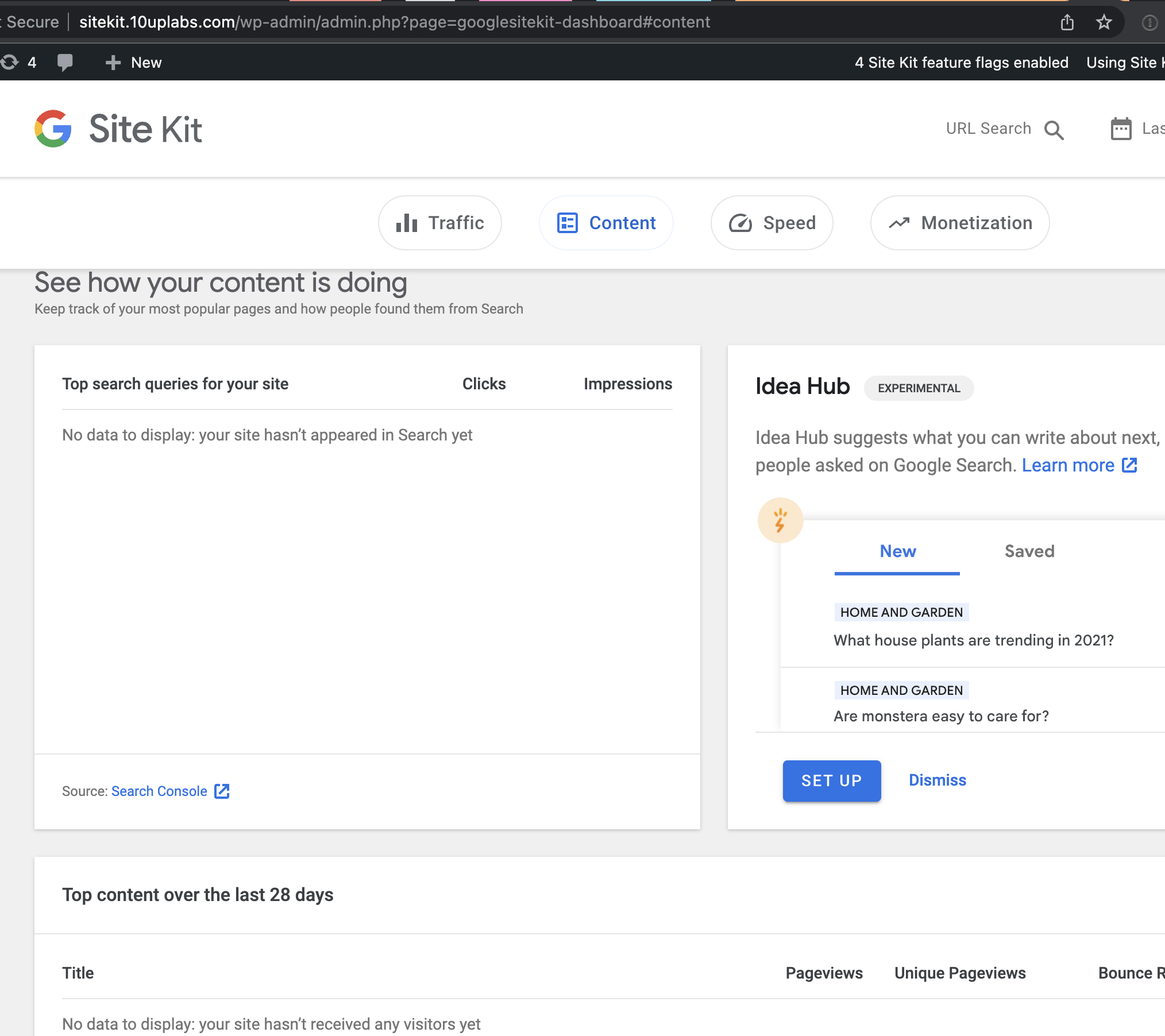The height and width of the screenshot is (1036, 1165).
Task: Bookmark page with the star icon
Action: (x=1104, y=22)
